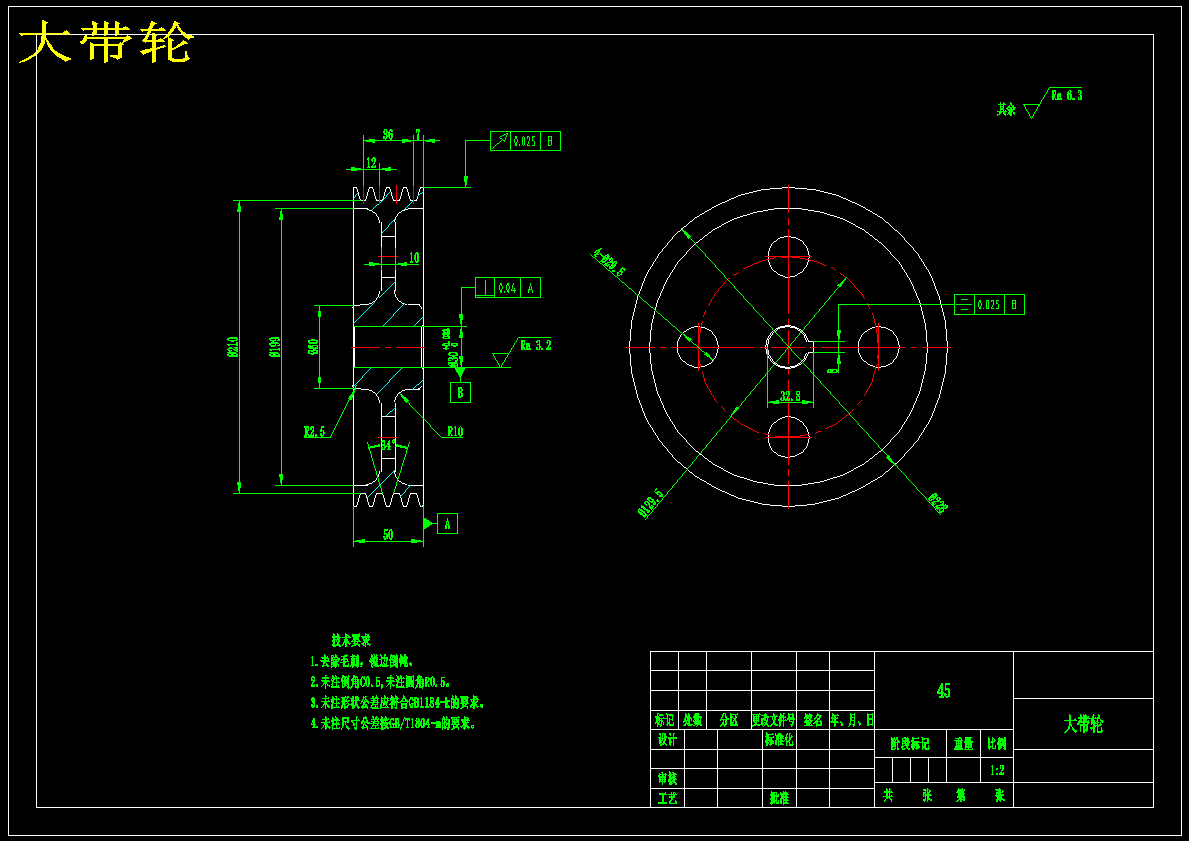Select the 7 edge dimension text

click(418, 134)
